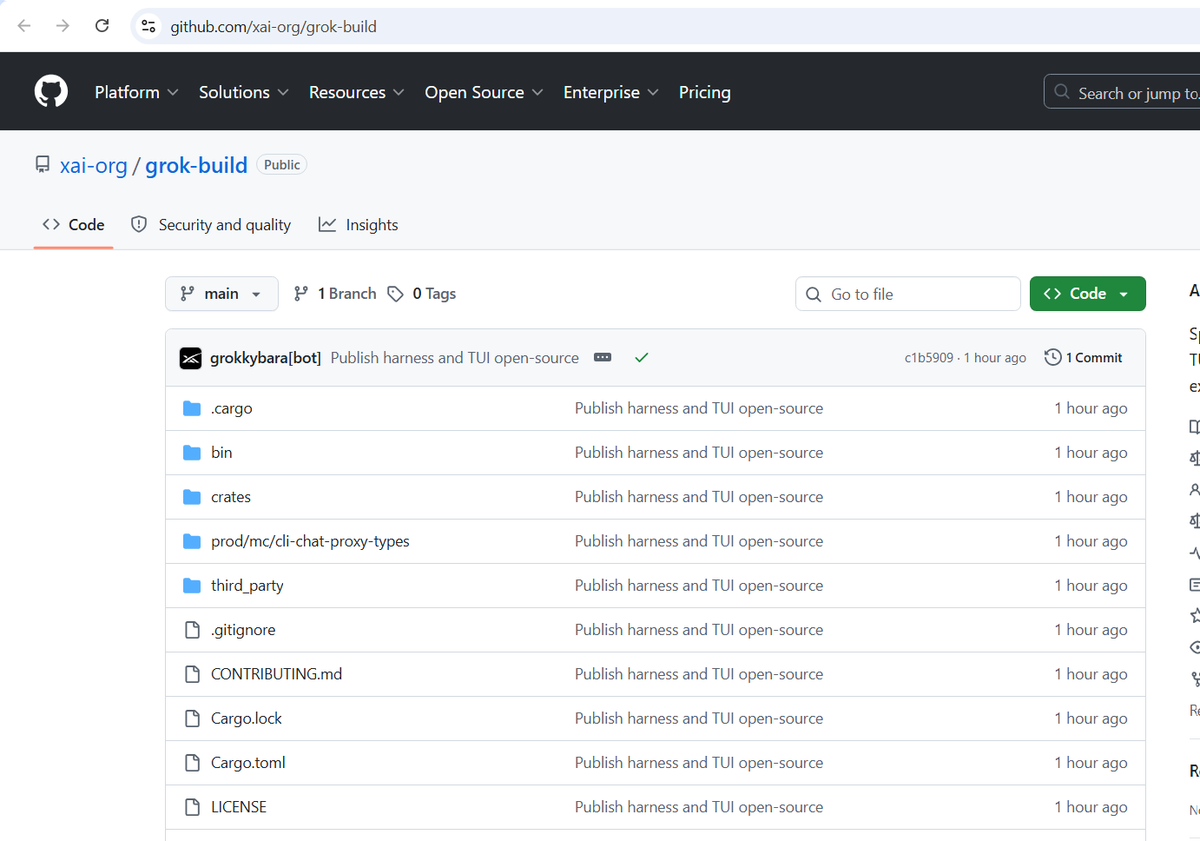View the 1 Branch link
This screenshot has height=841, width=1200.
335,294
